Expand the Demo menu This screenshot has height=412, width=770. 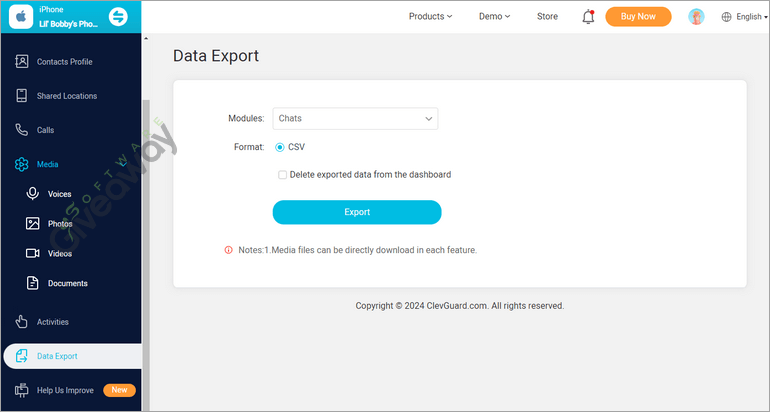pyautogui.click(x=494, y=17)
